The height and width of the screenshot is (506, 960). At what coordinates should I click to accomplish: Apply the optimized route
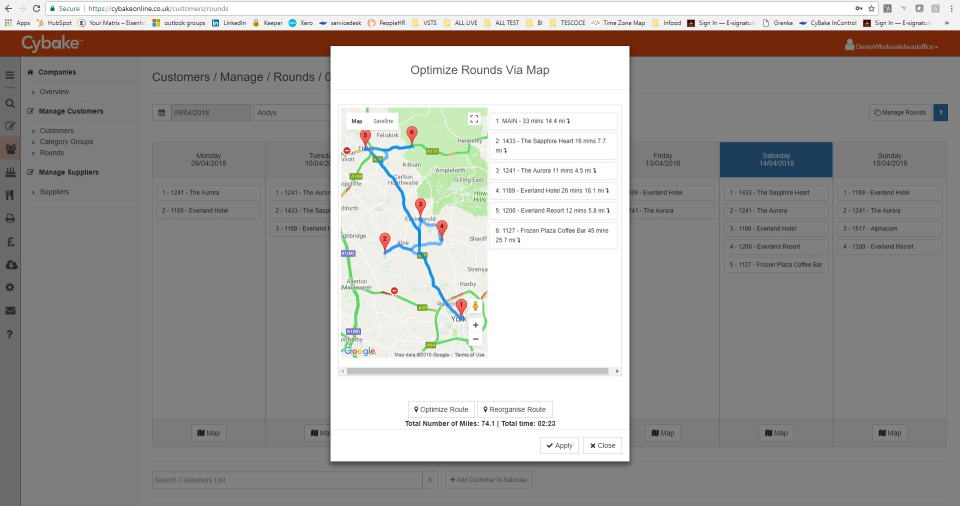point(560,445)
